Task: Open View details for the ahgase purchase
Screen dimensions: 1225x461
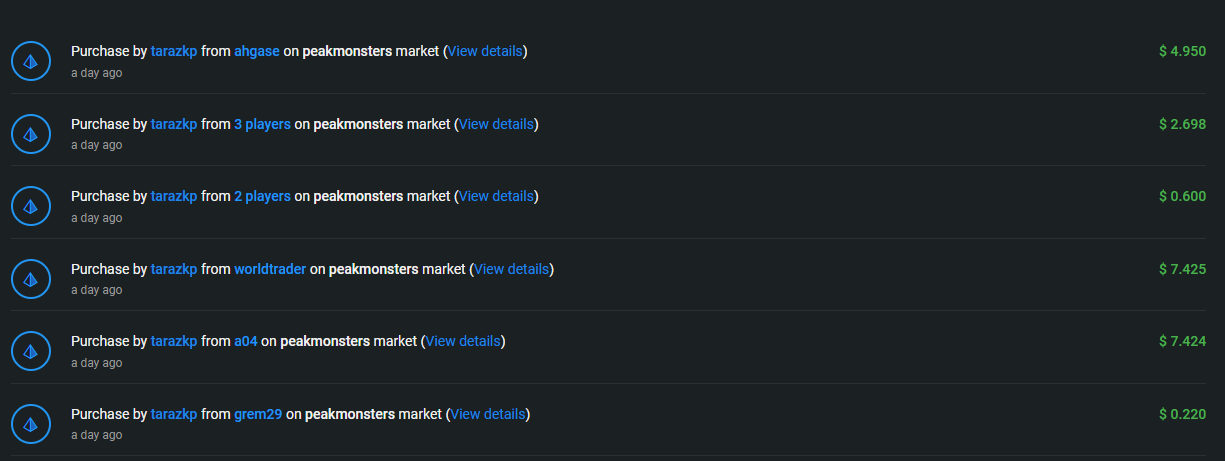Action: tap(485, 51)
